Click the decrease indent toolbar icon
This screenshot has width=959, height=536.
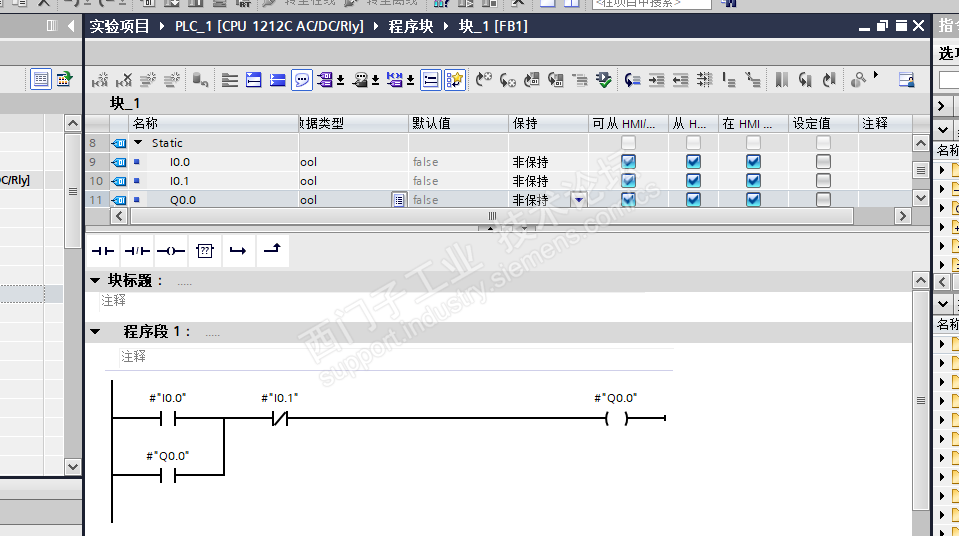pos(680,80)
